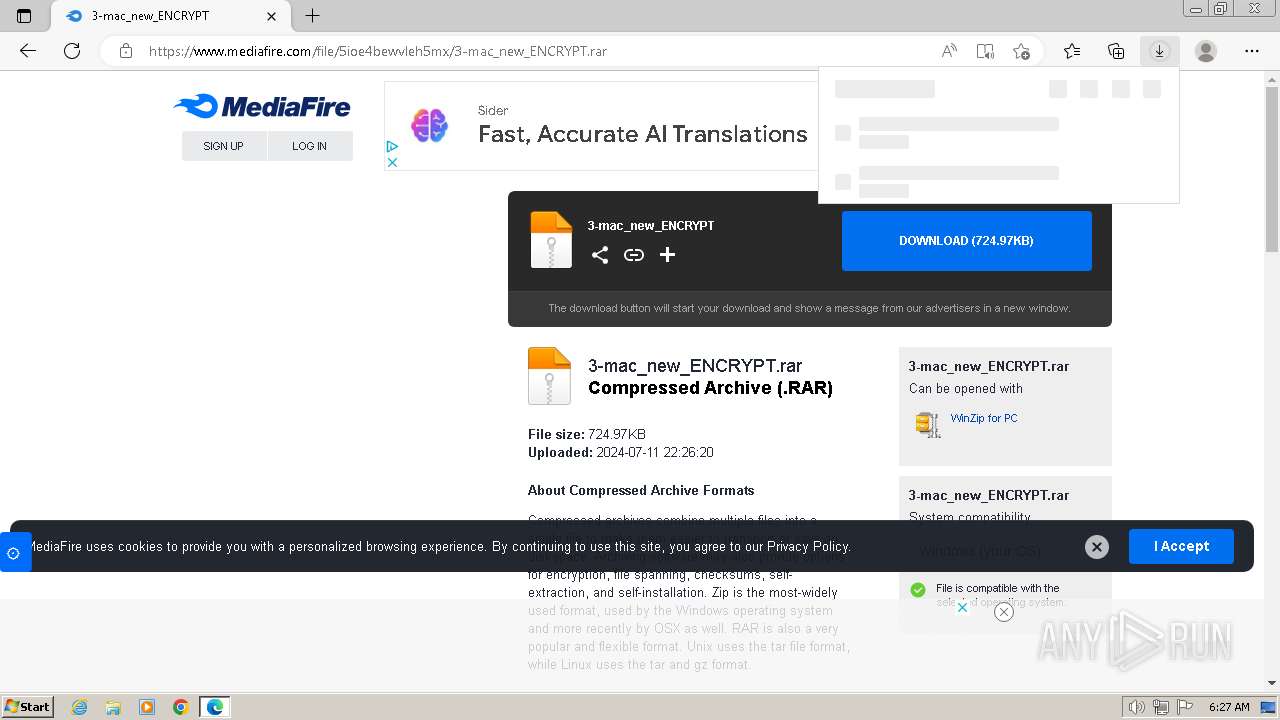The image size is (1280, 720).
Task: Click the network icon in system tray
Action: 1161,707
